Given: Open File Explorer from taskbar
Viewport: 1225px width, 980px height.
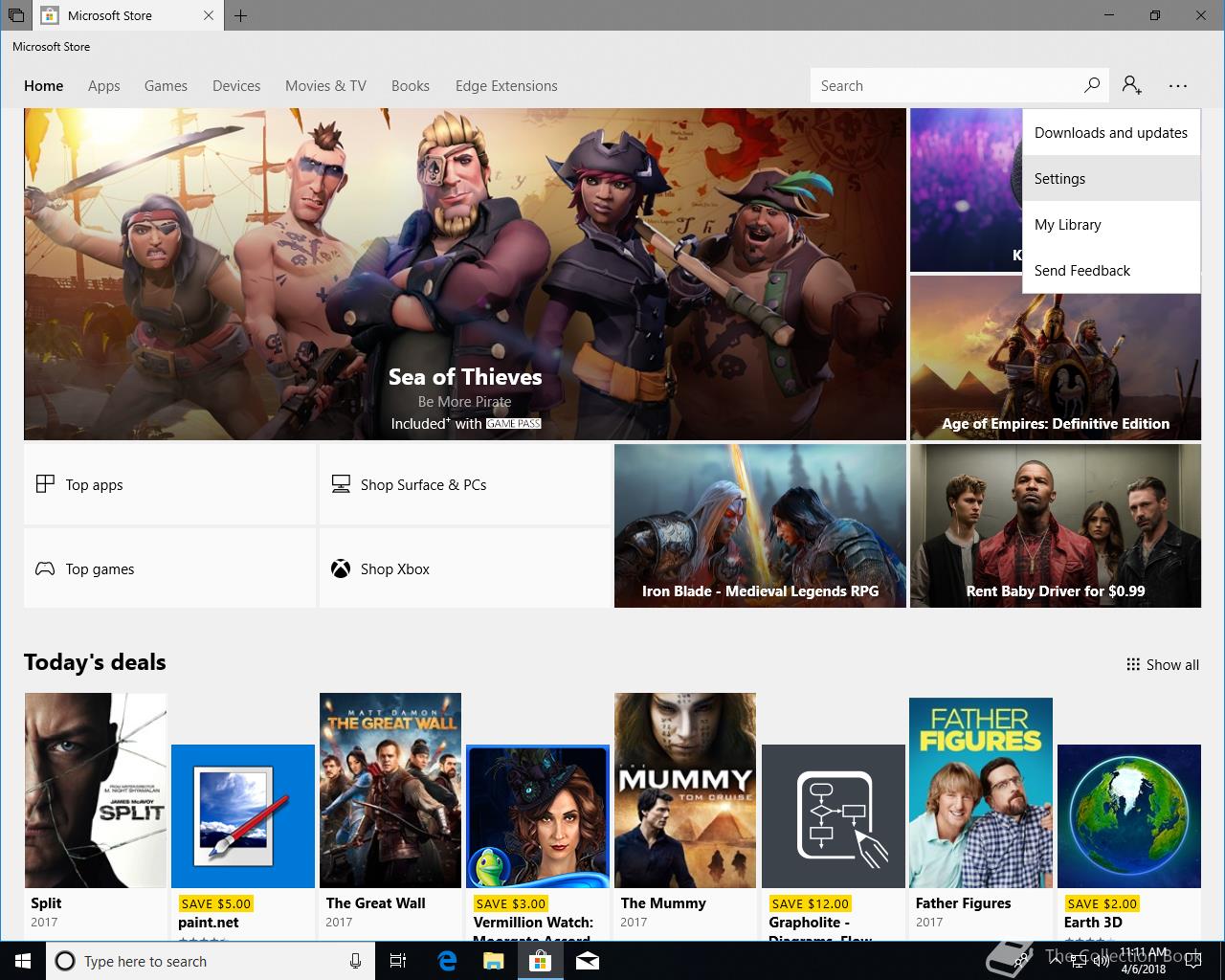Looking at the screenshot, I should click(x=494, y=961).
